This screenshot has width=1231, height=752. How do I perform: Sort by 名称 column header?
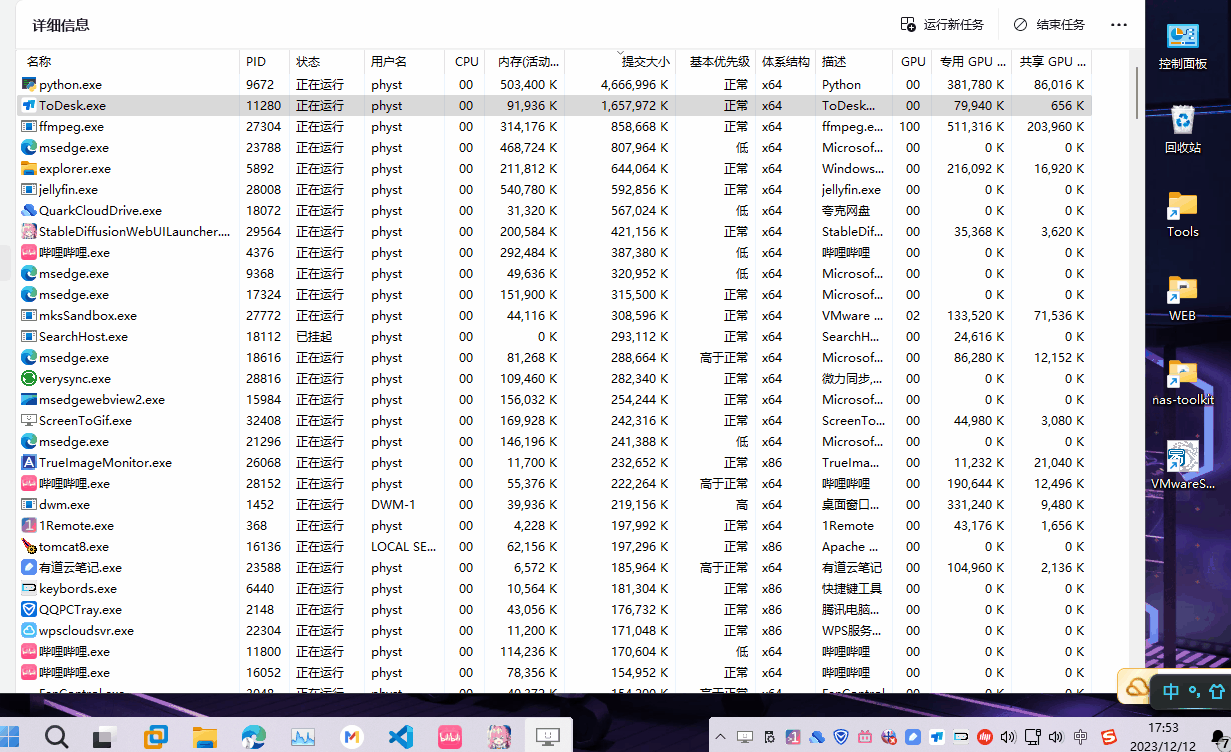pyautogui.click(x=128, y=62)
